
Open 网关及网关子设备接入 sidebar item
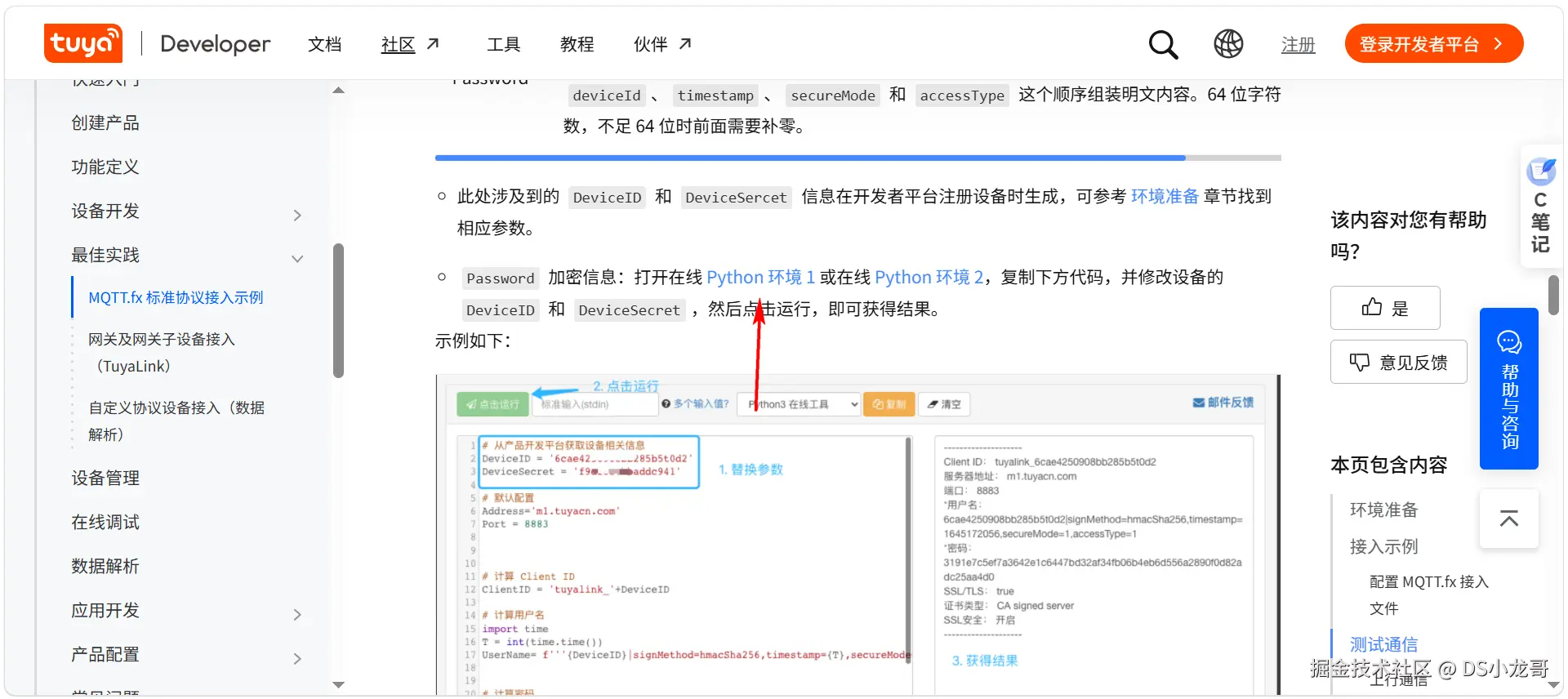point(162,352)
